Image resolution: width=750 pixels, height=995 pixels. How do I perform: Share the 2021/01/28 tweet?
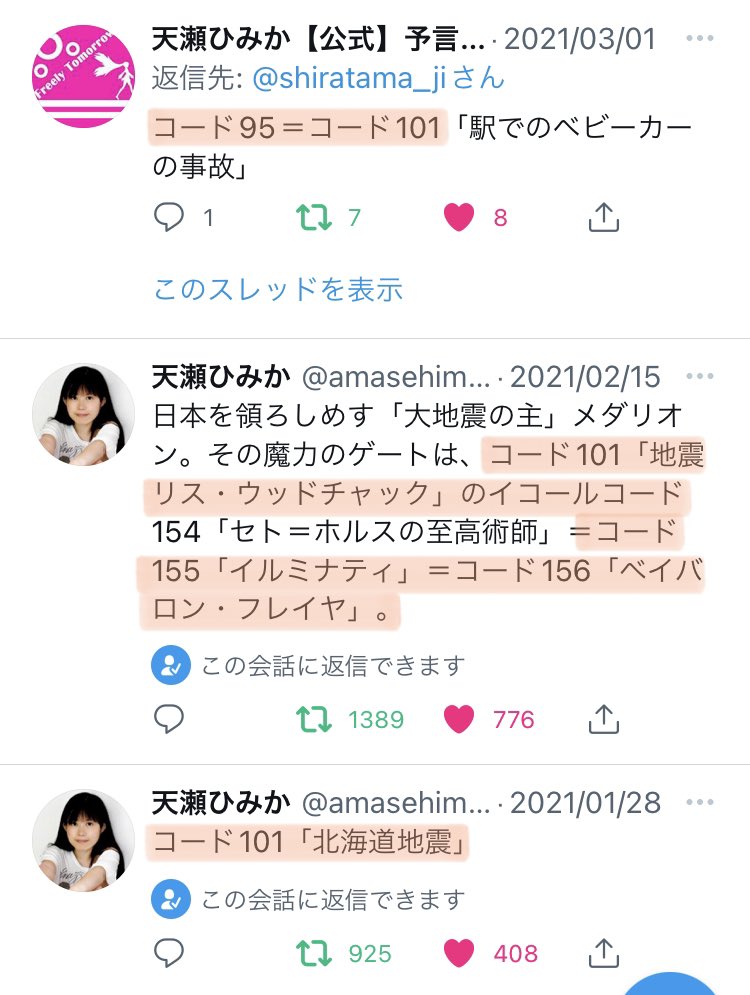pos(603,953)
